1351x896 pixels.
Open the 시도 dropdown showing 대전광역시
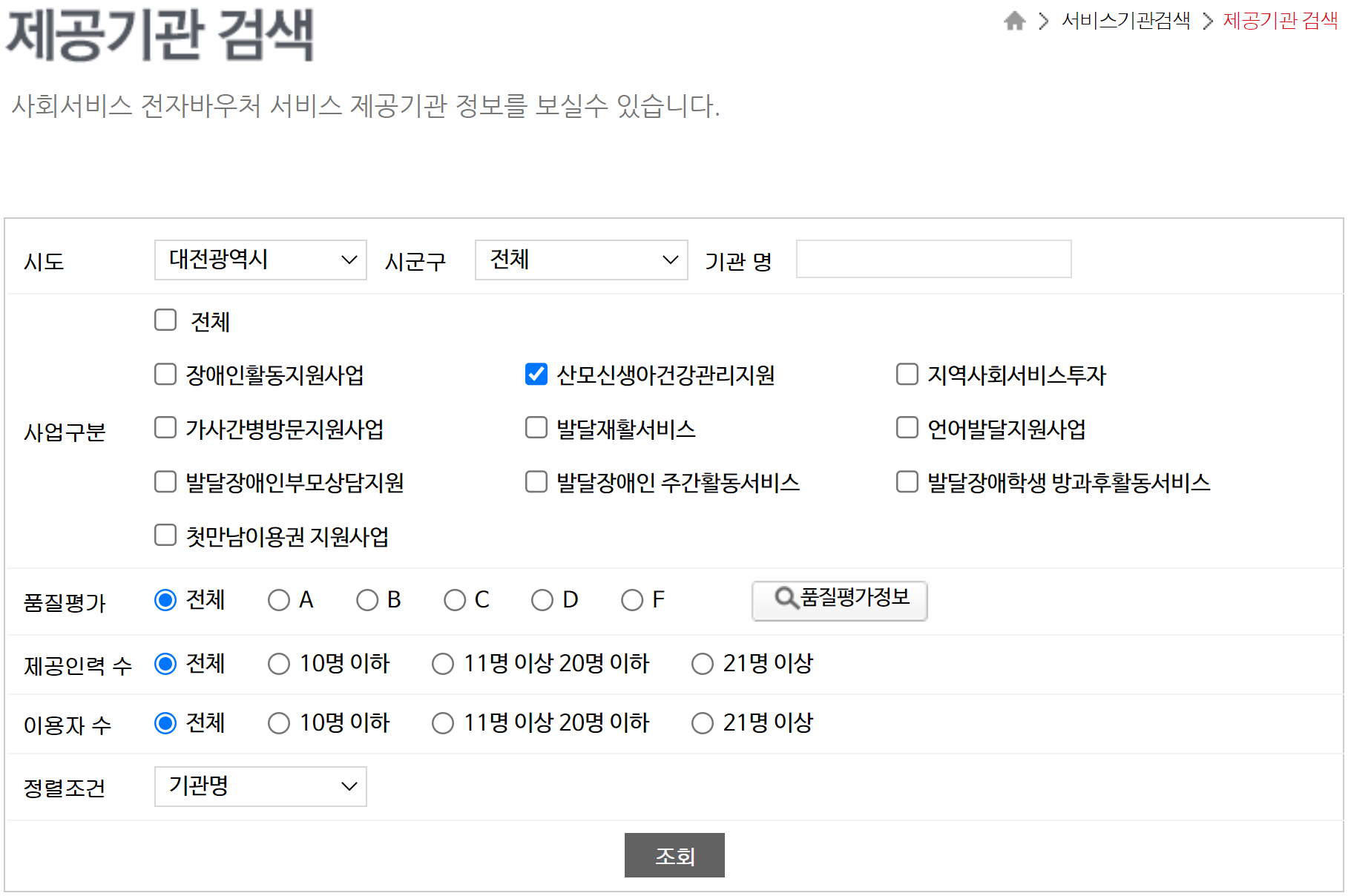coord(260,260)
